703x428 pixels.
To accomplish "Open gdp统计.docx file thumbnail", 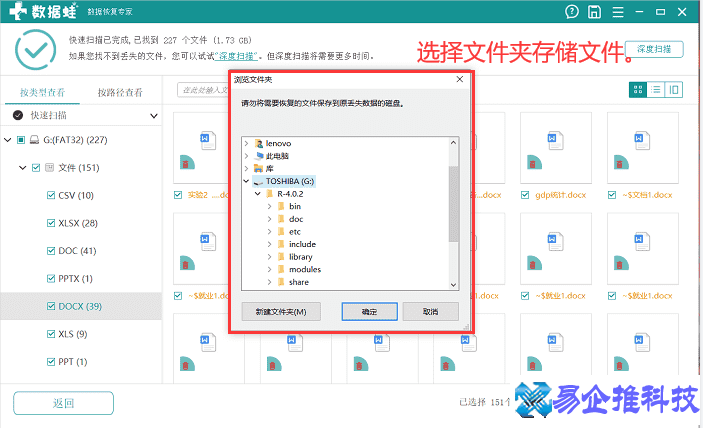I will pyautogui.click(x=555, y=148).
